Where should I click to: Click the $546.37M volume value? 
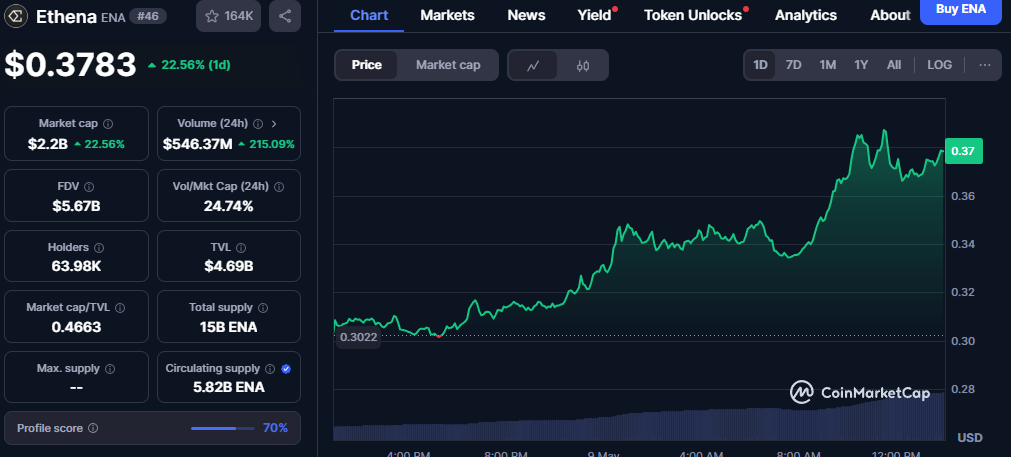(197, 144)
